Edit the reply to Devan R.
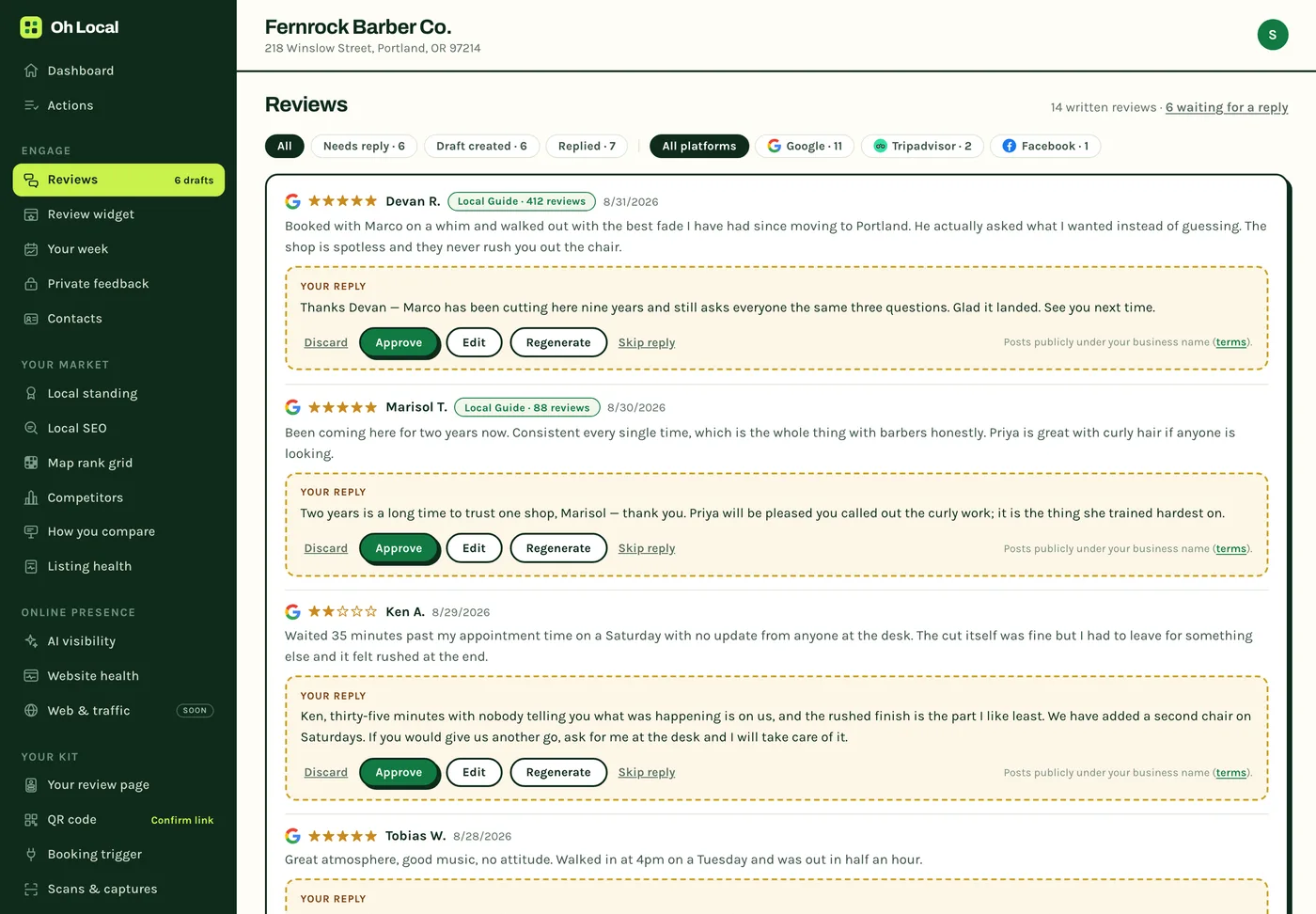1316x914 pixels. tap(474, 342)
